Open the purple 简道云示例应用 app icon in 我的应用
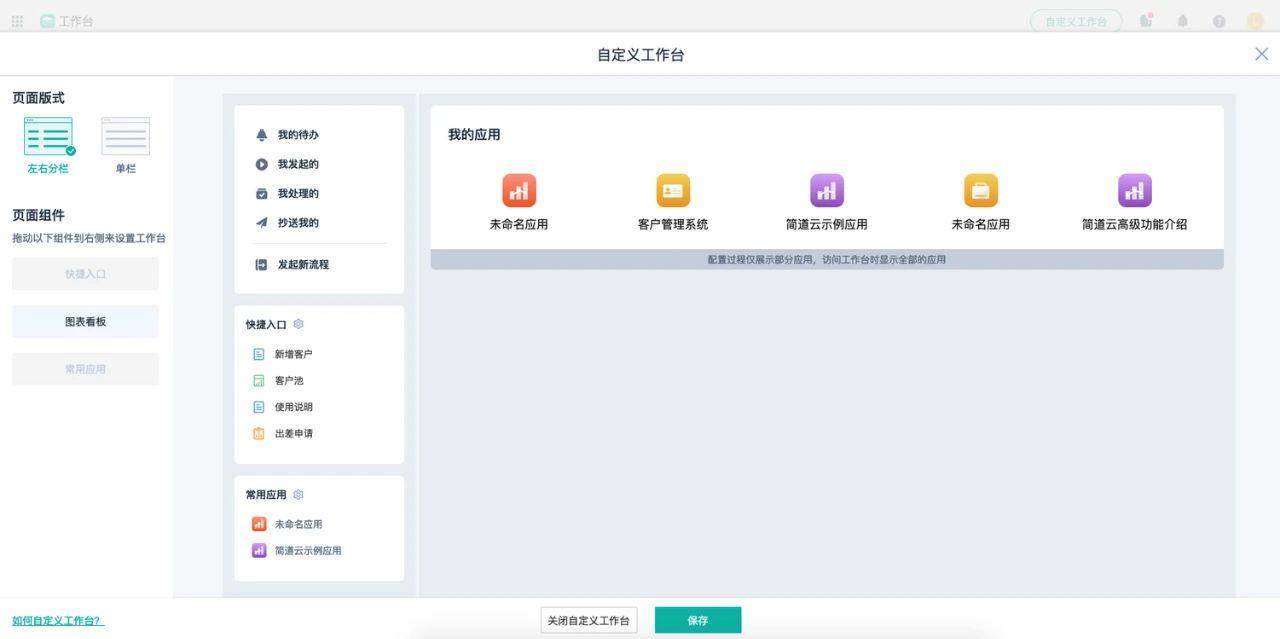The image size is (1280, 639). (827, 190)
